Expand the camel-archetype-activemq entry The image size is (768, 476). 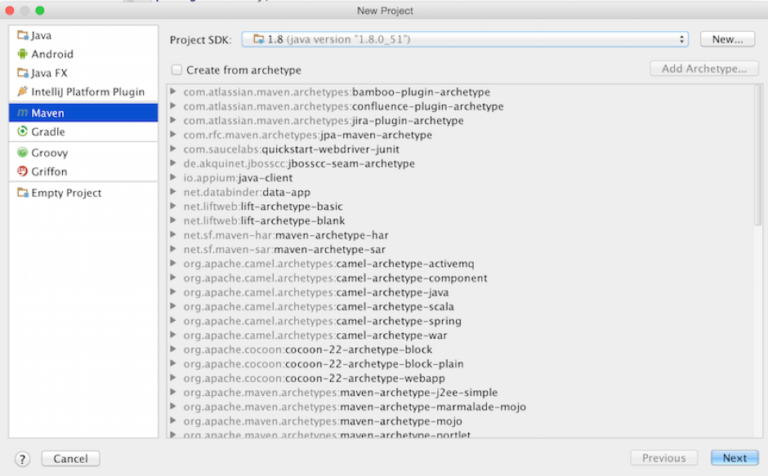click(174, 264)
